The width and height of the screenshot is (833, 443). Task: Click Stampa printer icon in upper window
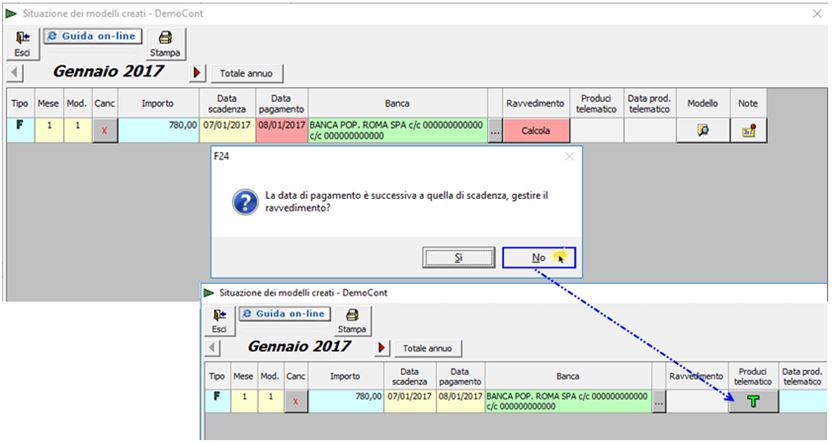(165, 43)
